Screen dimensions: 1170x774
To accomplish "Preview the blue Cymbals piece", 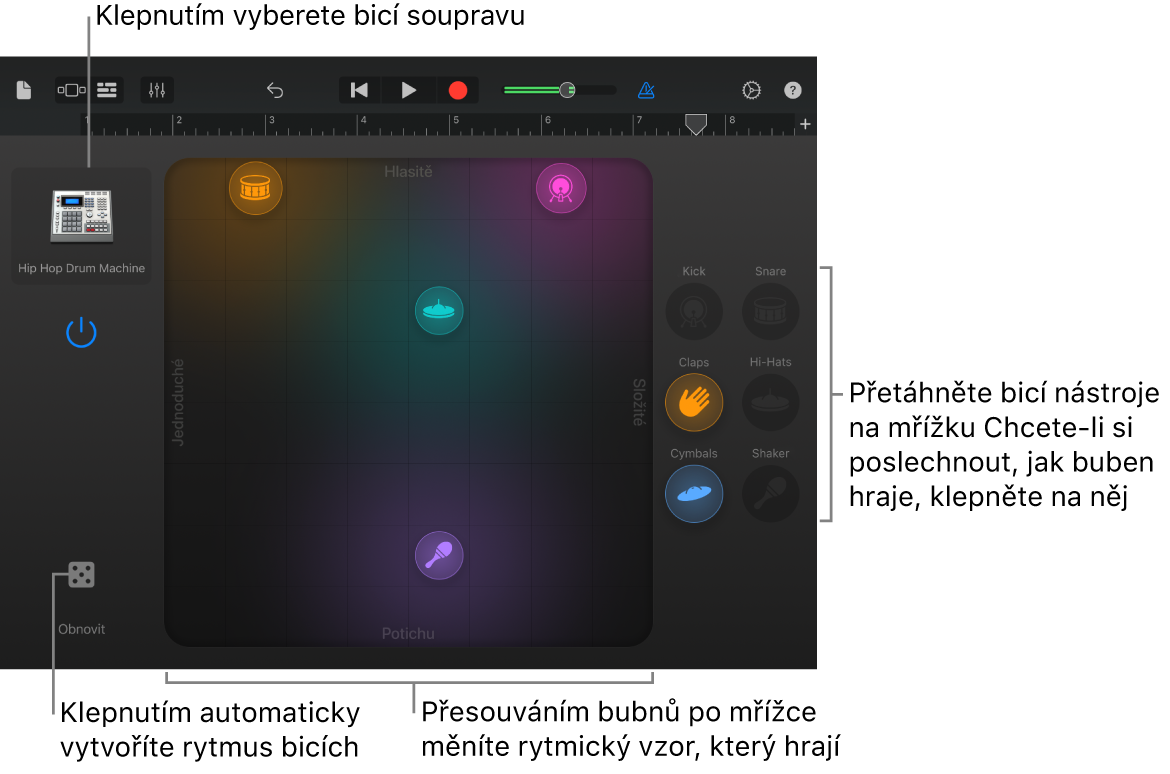I will click(x=694, y=494).
